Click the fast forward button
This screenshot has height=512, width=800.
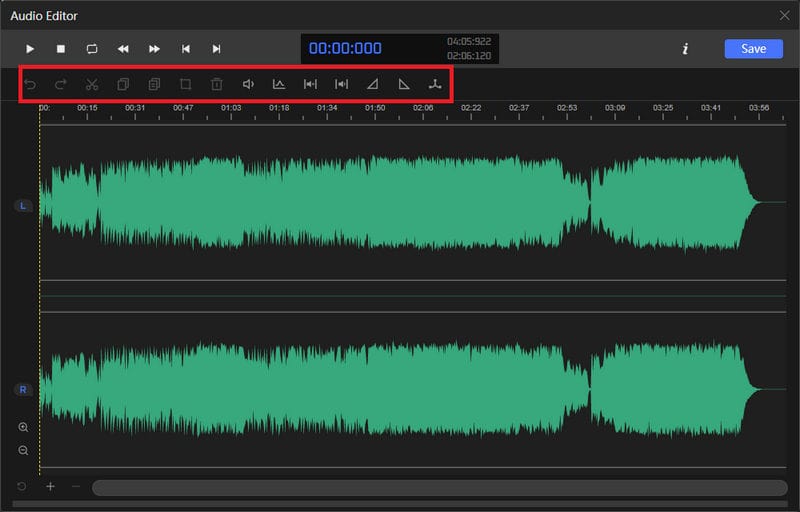click(154, 49)
